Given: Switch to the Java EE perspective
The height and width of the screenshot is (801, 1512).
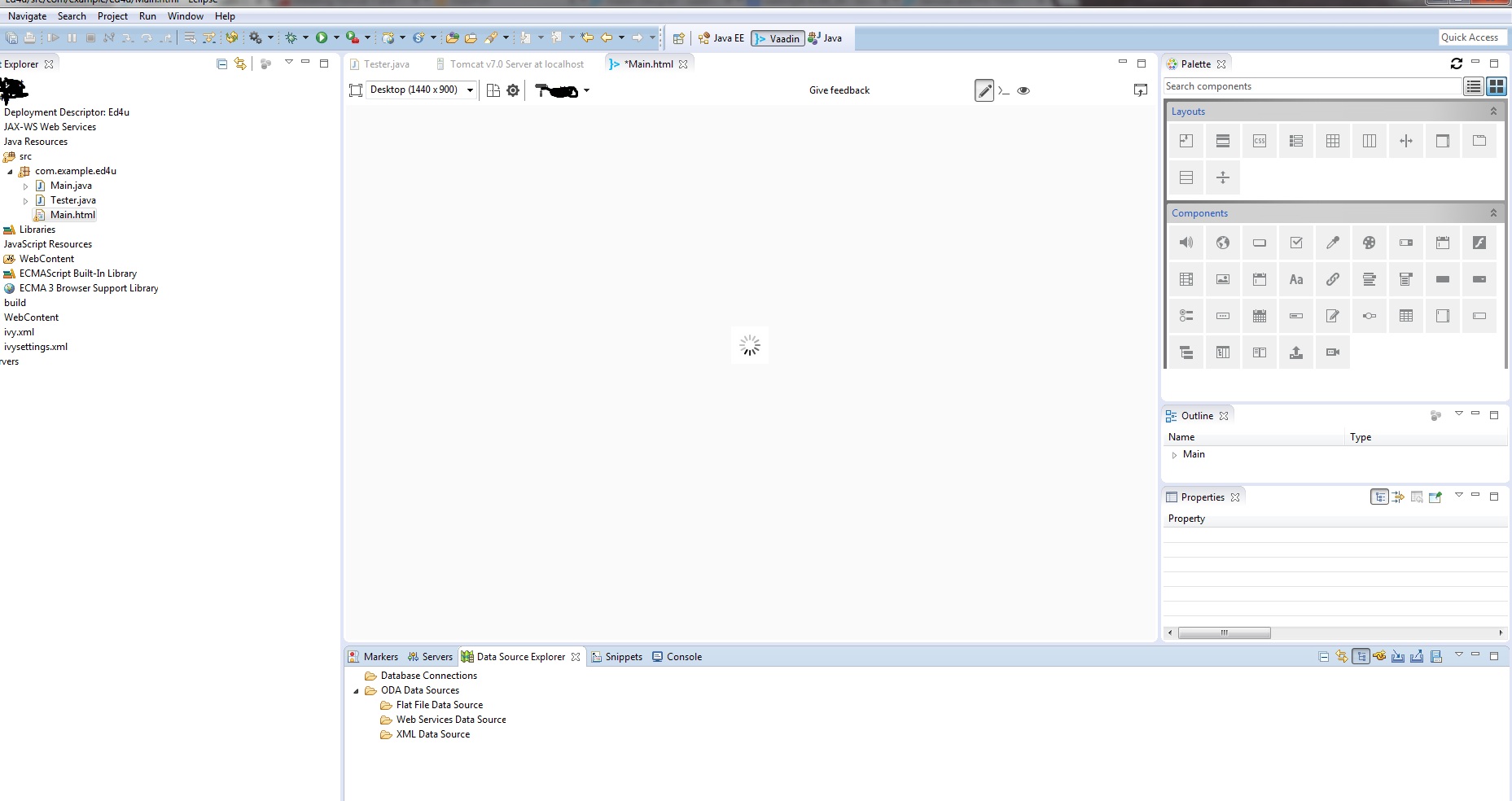Looking at the screenshot, I should 721,38.
